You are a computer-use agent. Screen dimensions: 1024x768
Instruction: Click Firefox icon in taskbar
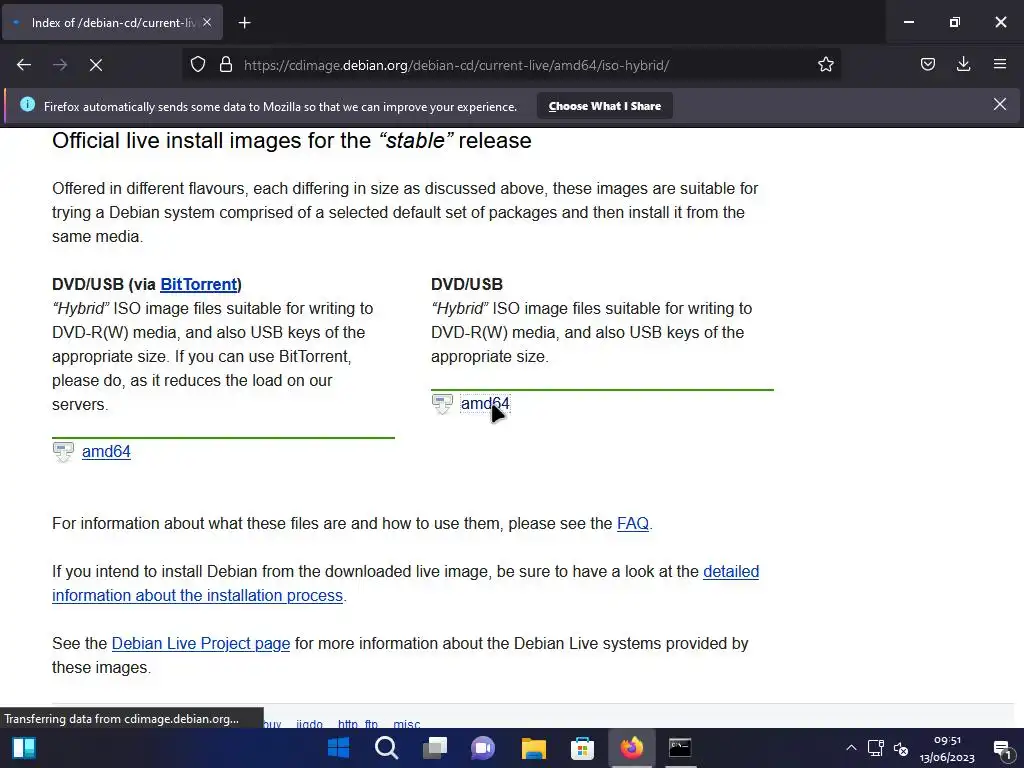(x=631, y=748)
